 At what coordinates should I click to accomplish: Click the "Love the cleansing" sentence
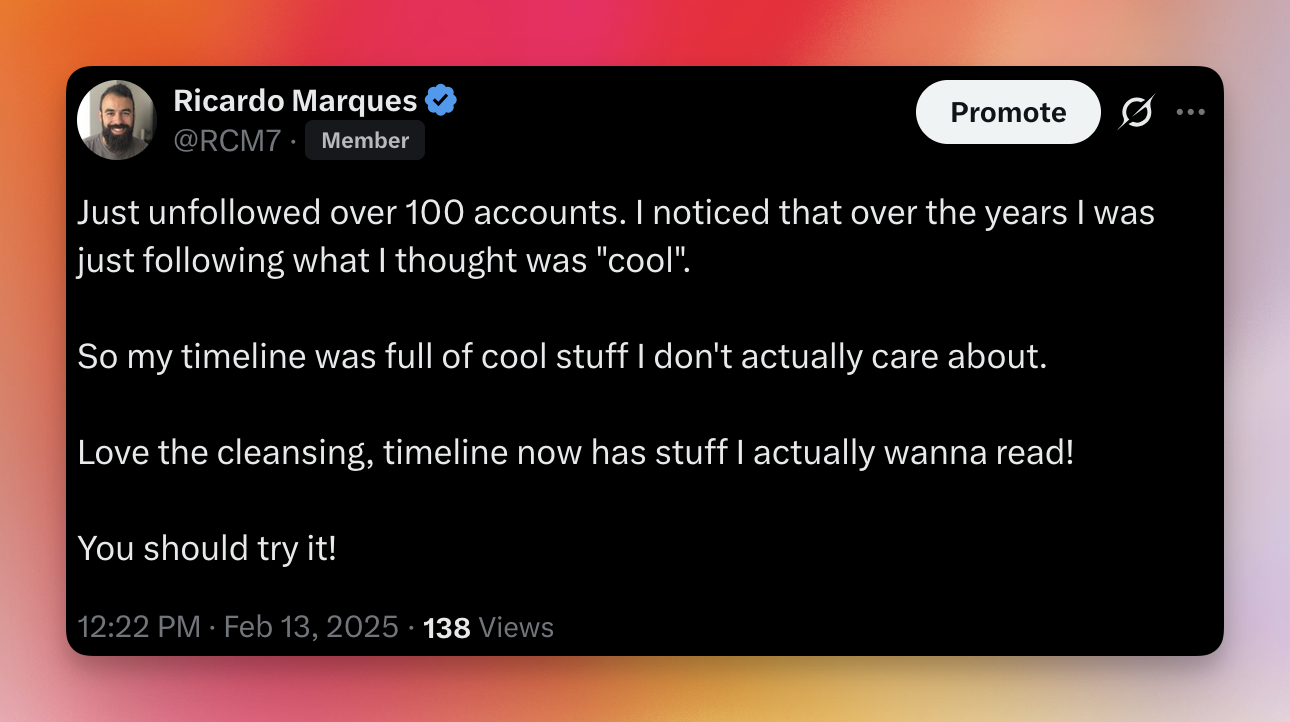click(575, 453)
